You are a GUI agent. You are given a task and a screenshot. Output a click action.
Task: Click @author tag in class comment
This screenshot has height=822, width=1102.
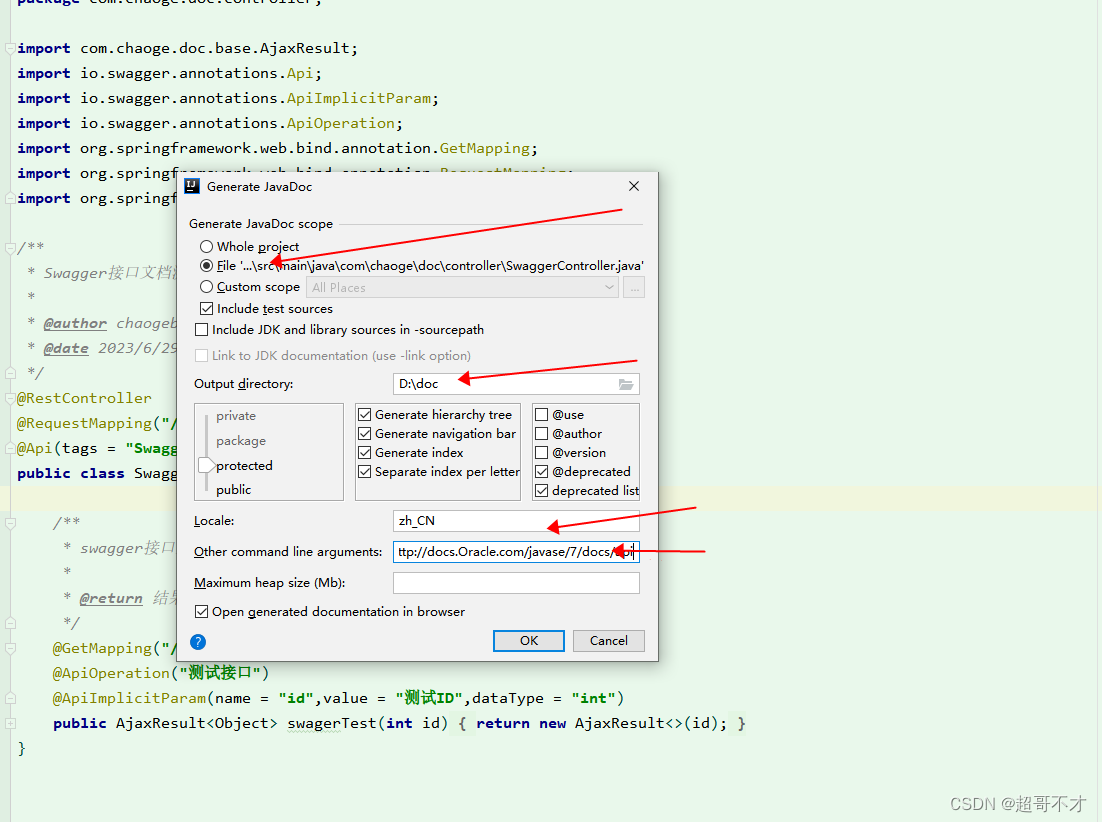pyautogui.click(x=75, y=323)
